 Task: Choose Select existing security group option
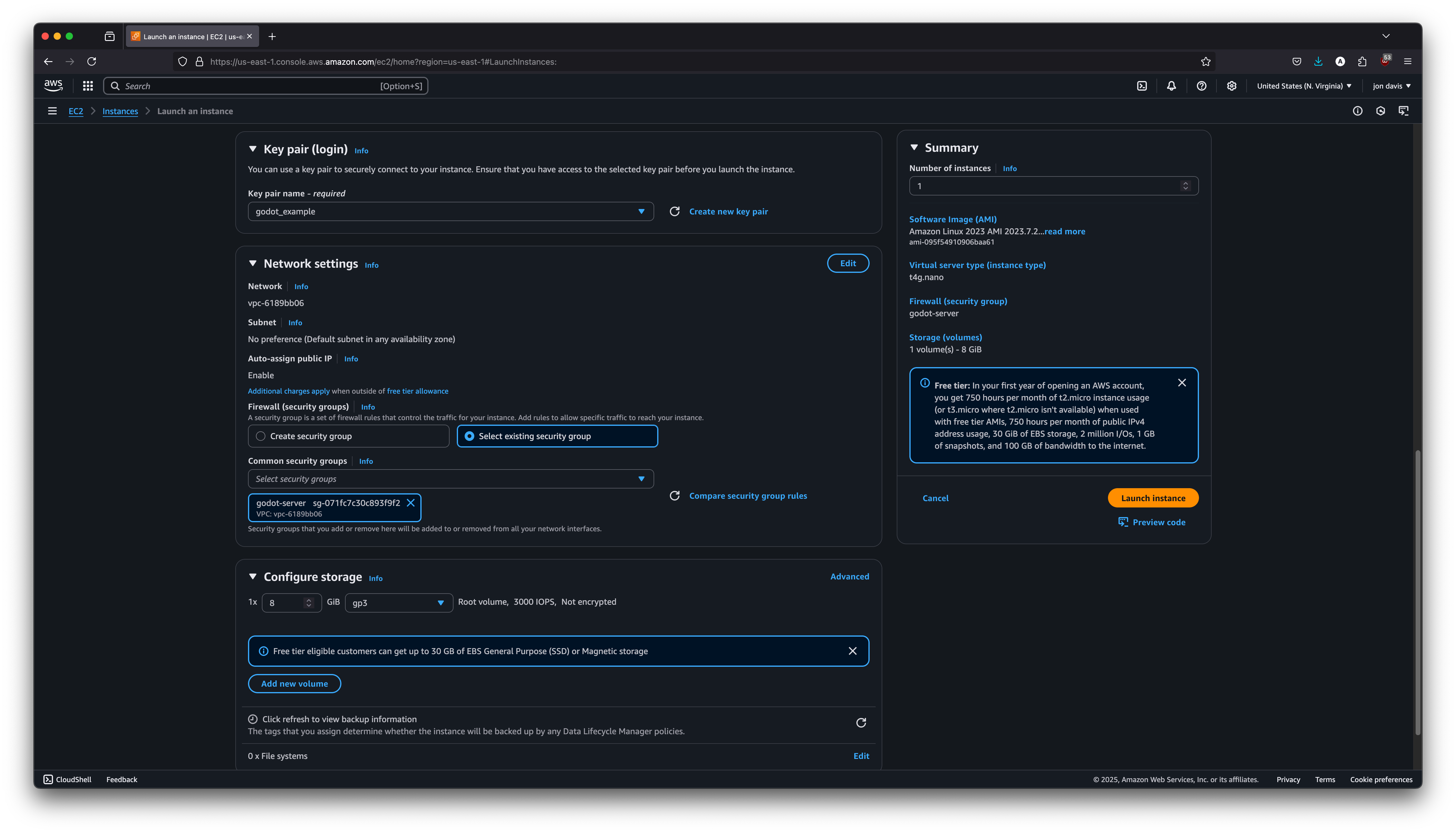point(557,436)
